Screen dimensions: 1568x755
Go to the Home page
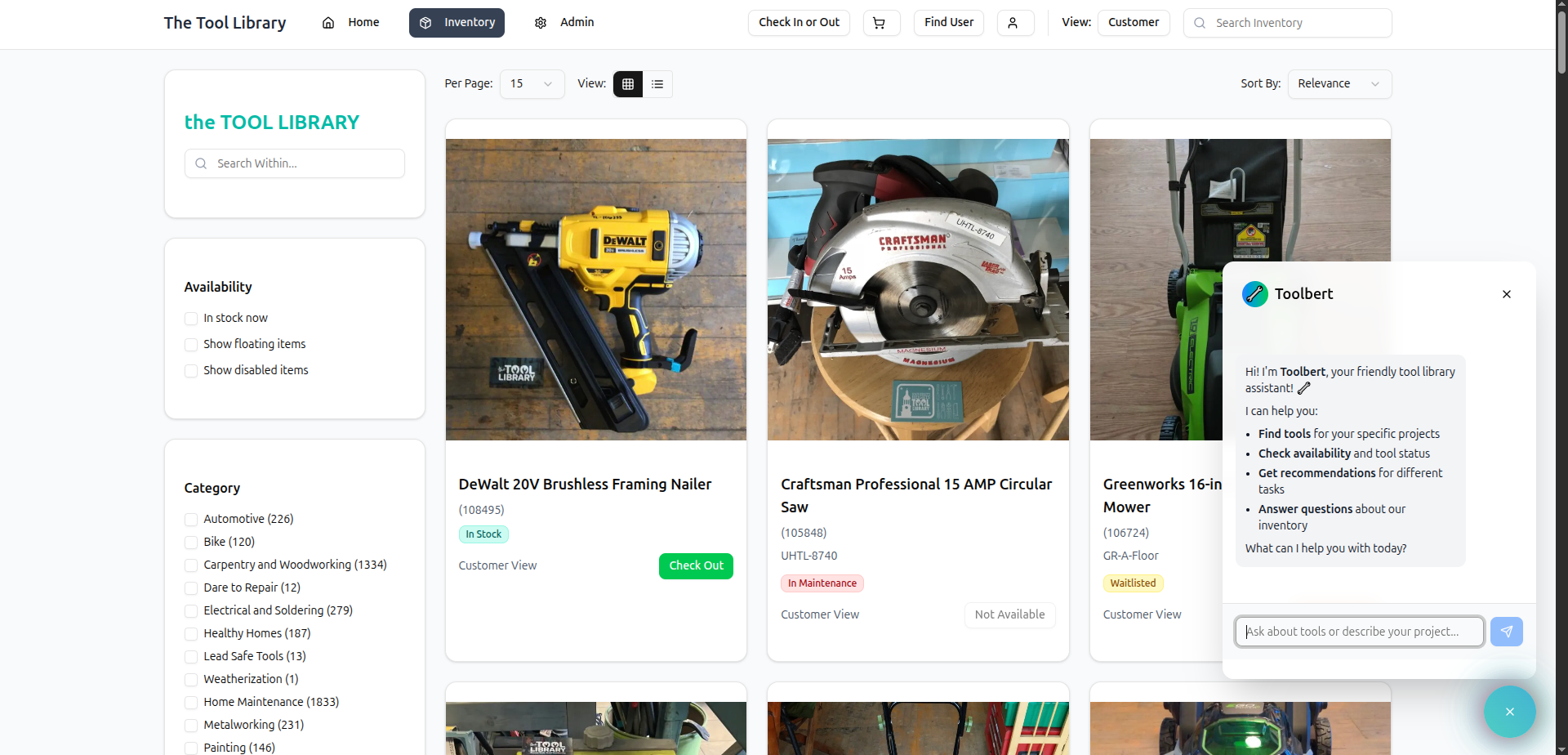(x=351, y=23)
